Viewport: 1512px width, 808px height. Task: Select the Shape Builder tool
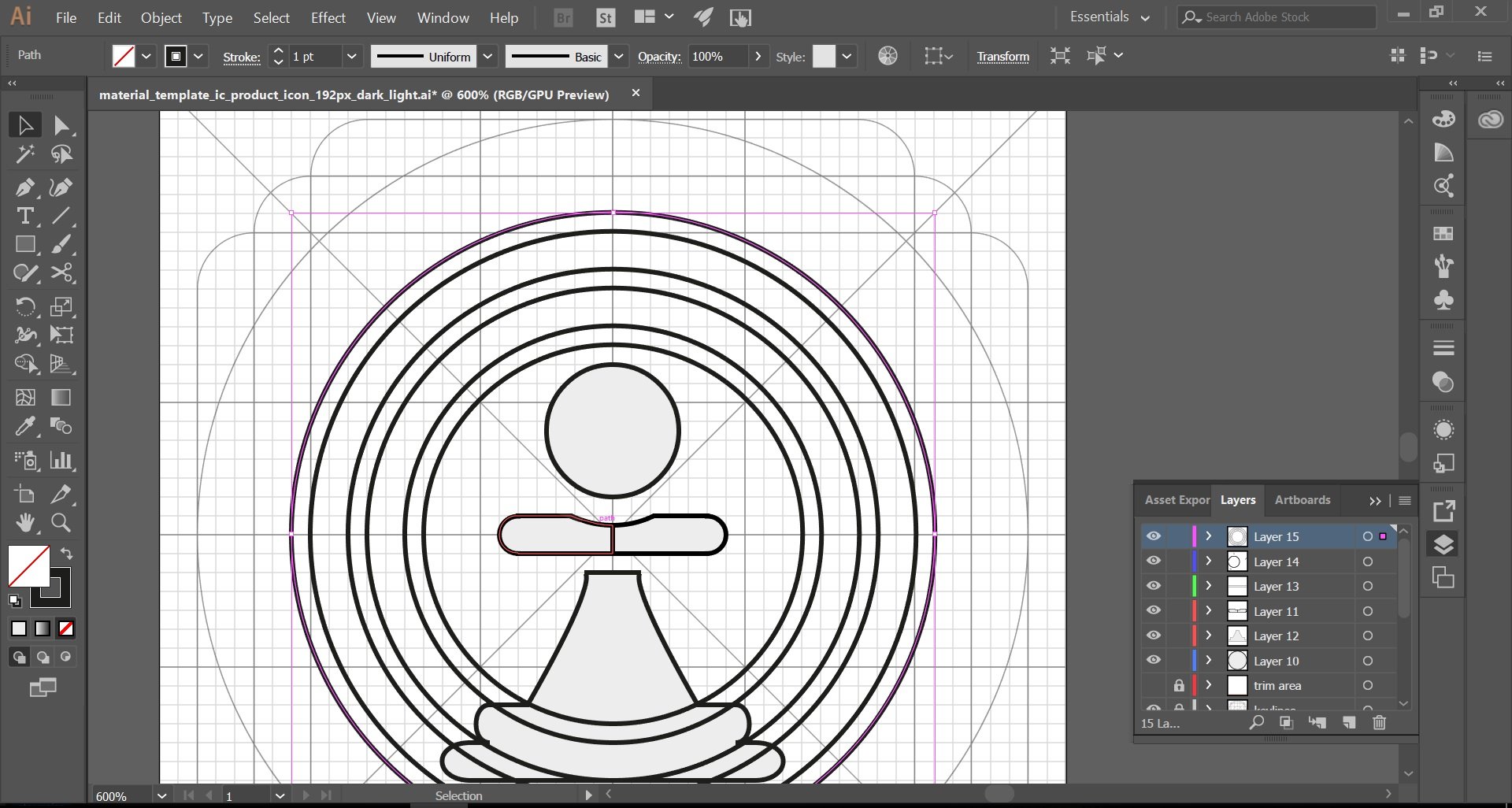click(25, 364)
